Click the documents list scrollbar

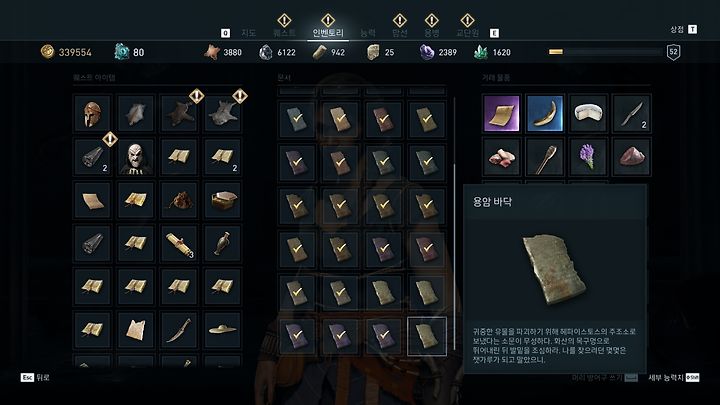455,223
